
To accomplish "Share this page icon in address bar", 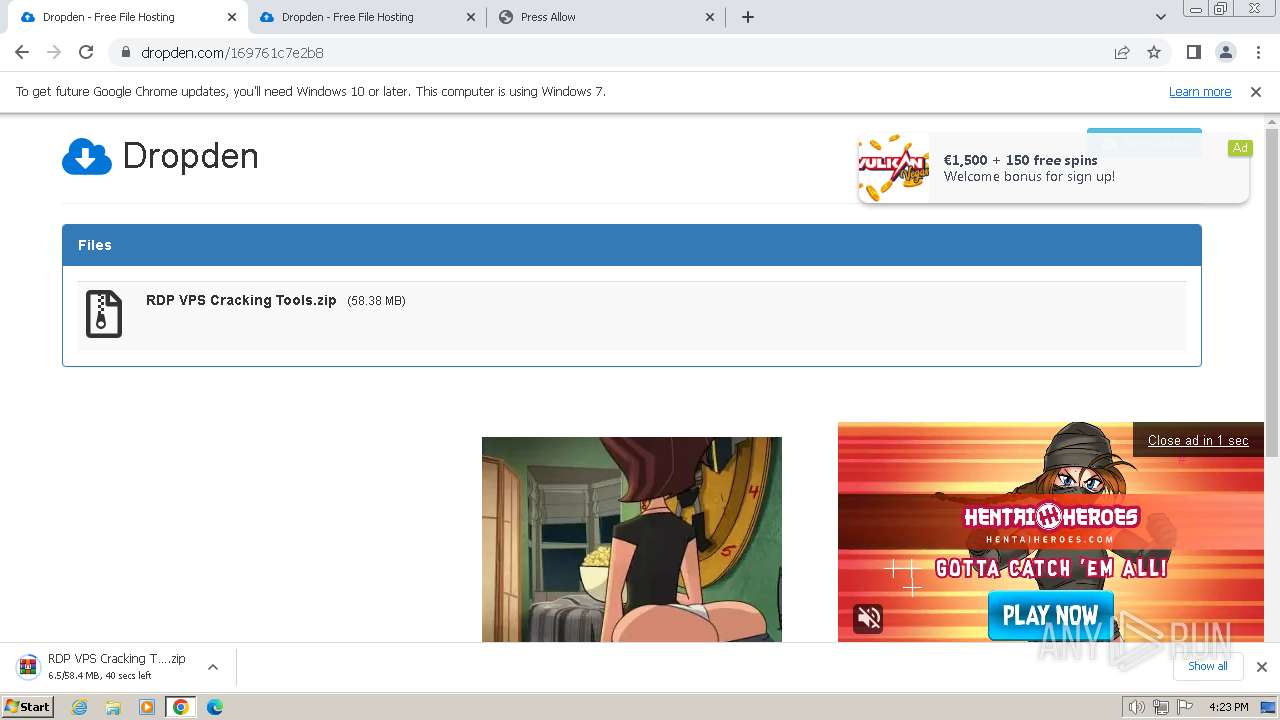I will (x=1122, y=52).
